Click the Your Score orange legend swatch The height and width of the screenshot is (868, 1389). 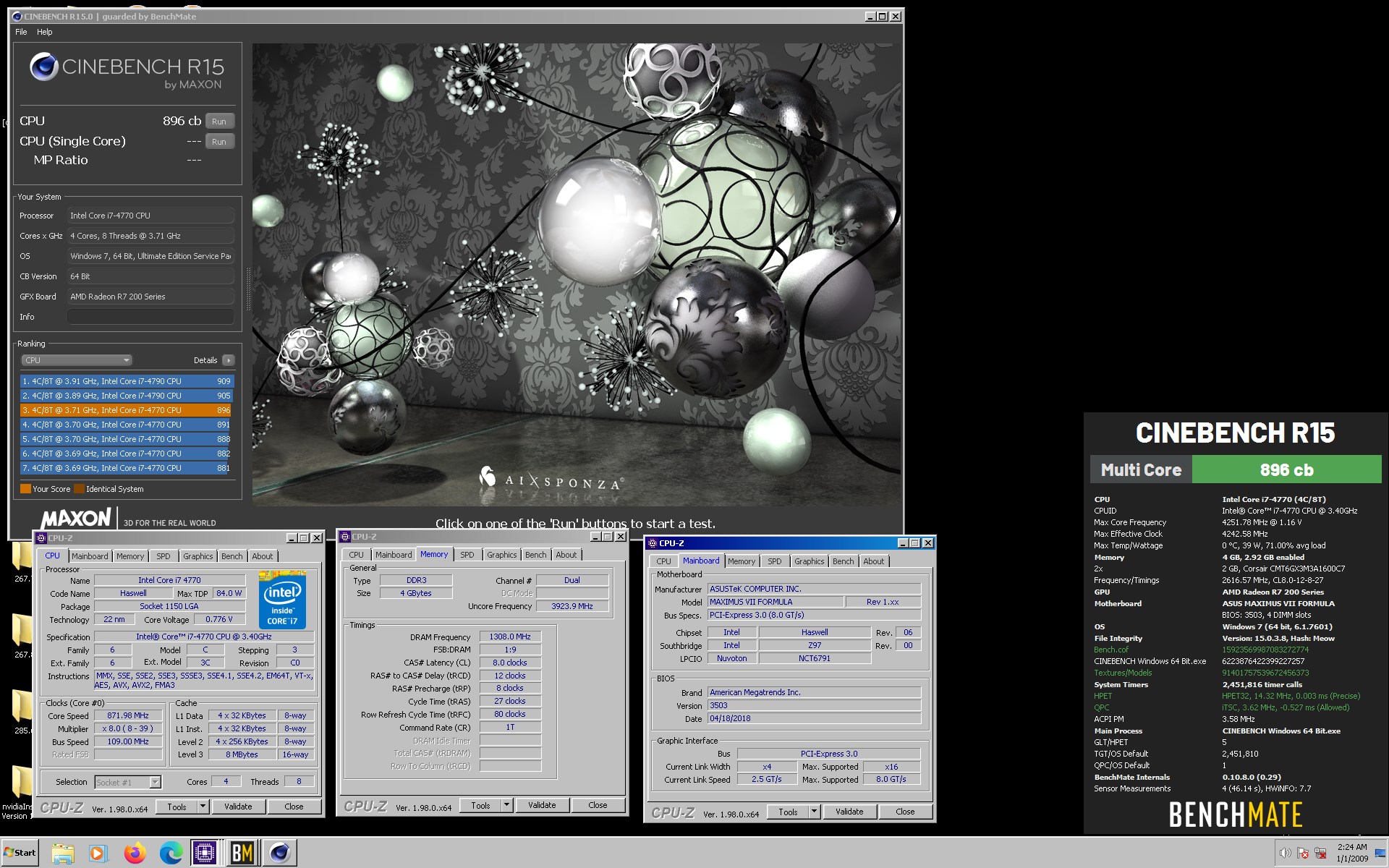[x=25, y=489]
